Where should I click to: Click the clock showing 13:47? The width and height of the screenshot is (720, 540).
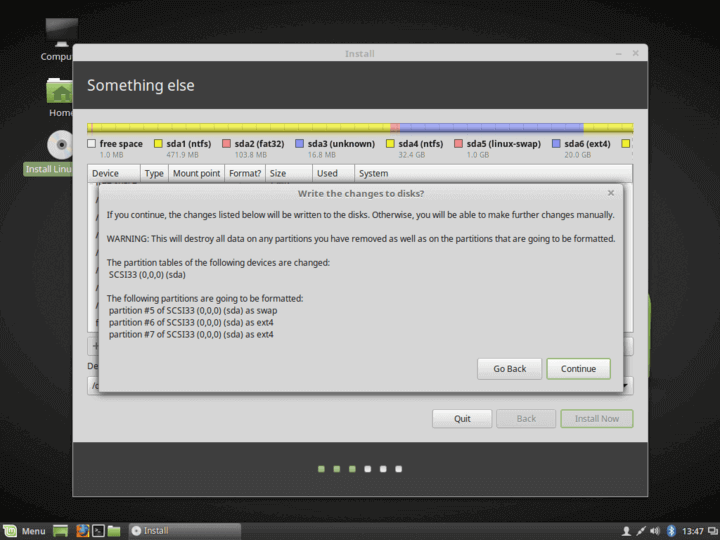click(x=692, y=530)
